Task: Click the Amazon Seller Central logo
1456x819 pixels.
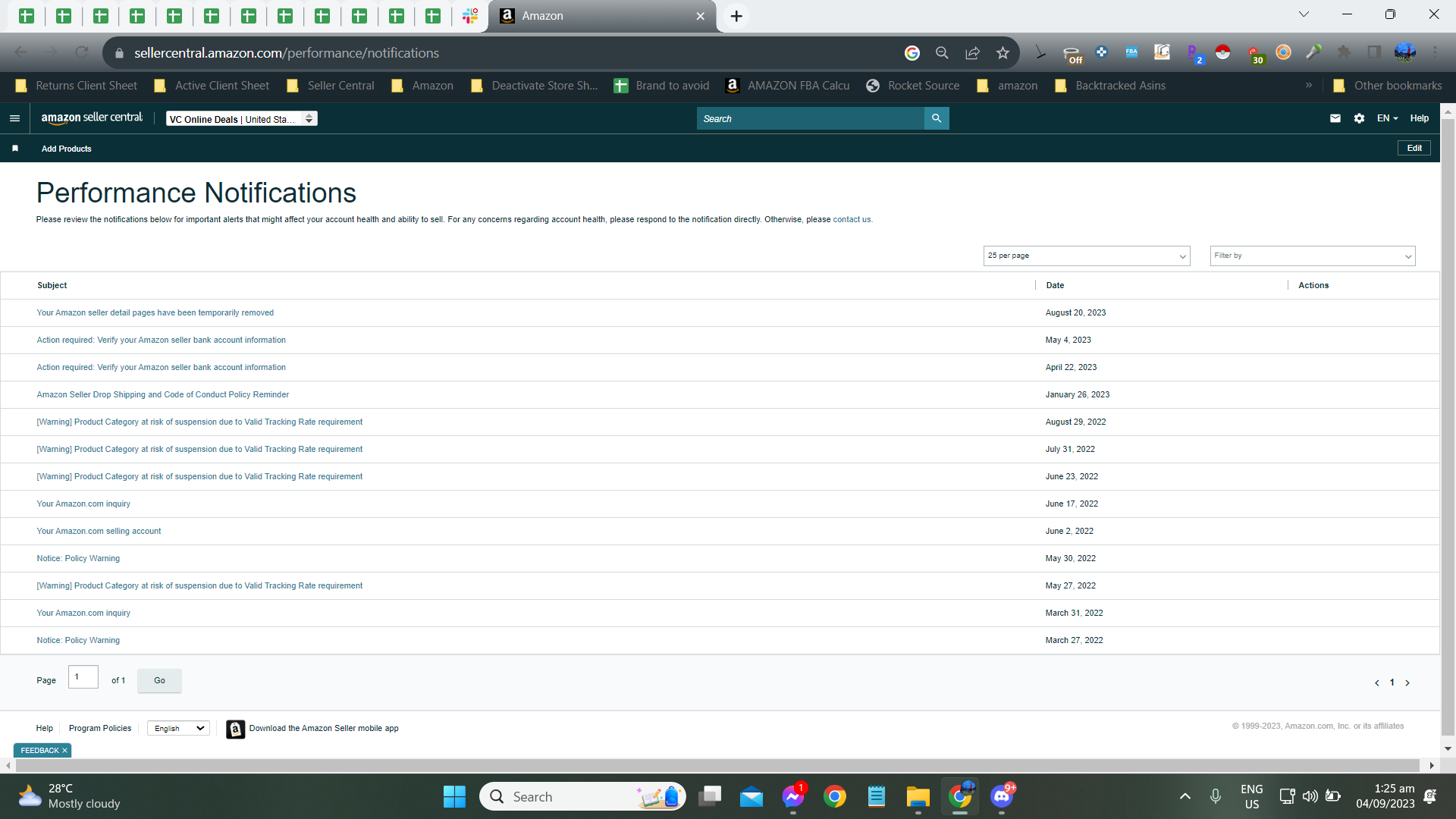Action: [x=92, y=118]
